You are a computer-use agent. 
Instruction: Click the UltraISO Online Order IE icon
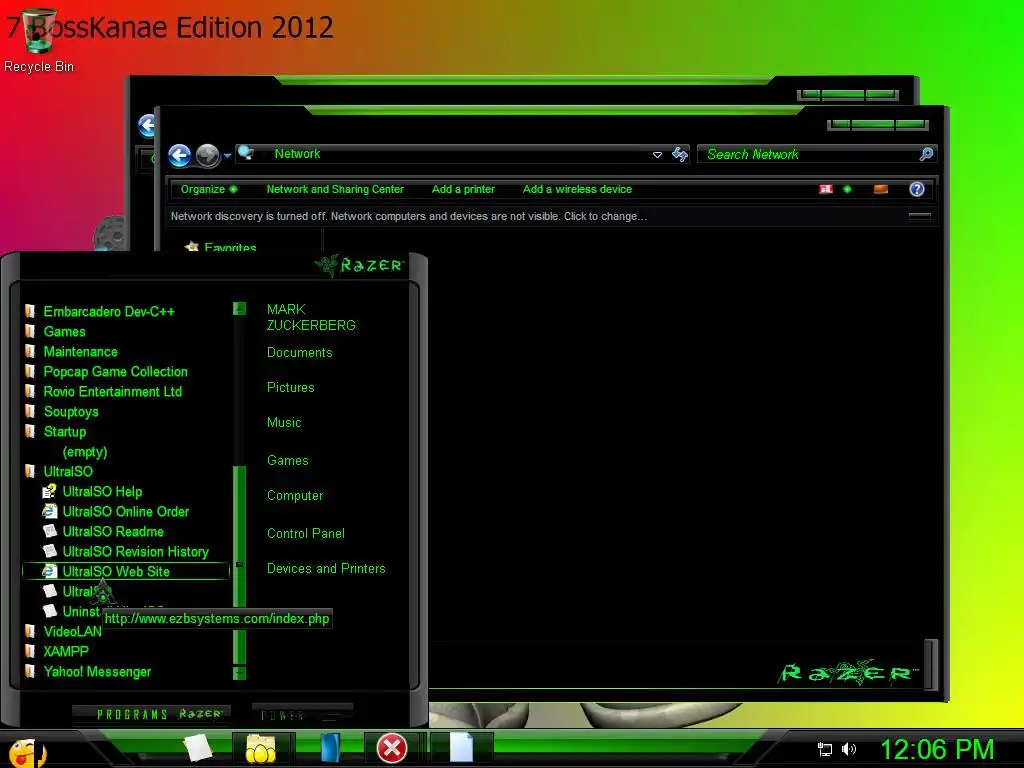[50, 511]
